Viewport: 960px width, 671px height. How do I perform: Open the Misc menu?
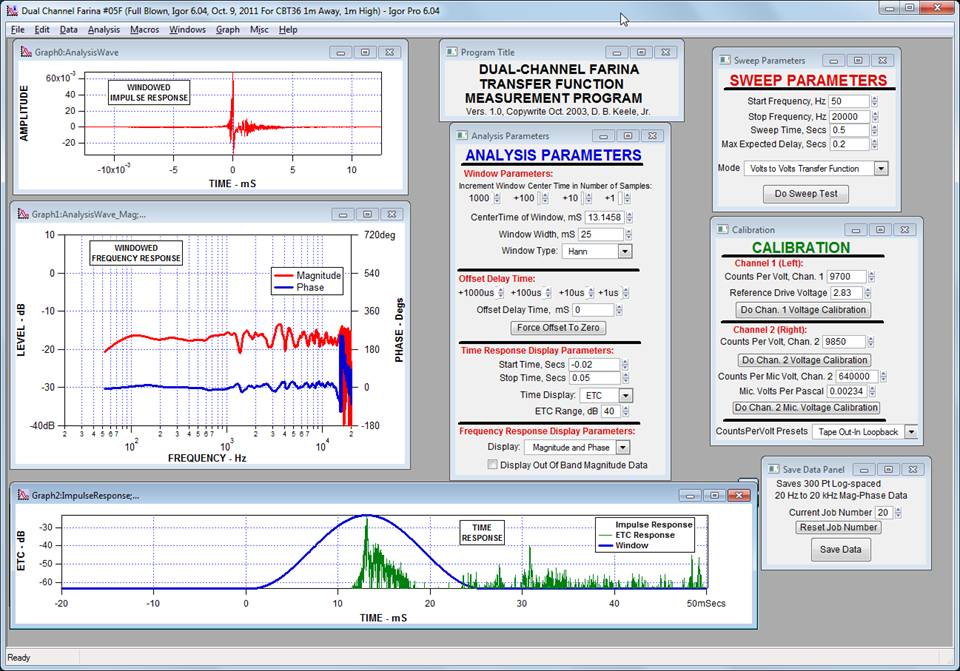tap(259, 29)
